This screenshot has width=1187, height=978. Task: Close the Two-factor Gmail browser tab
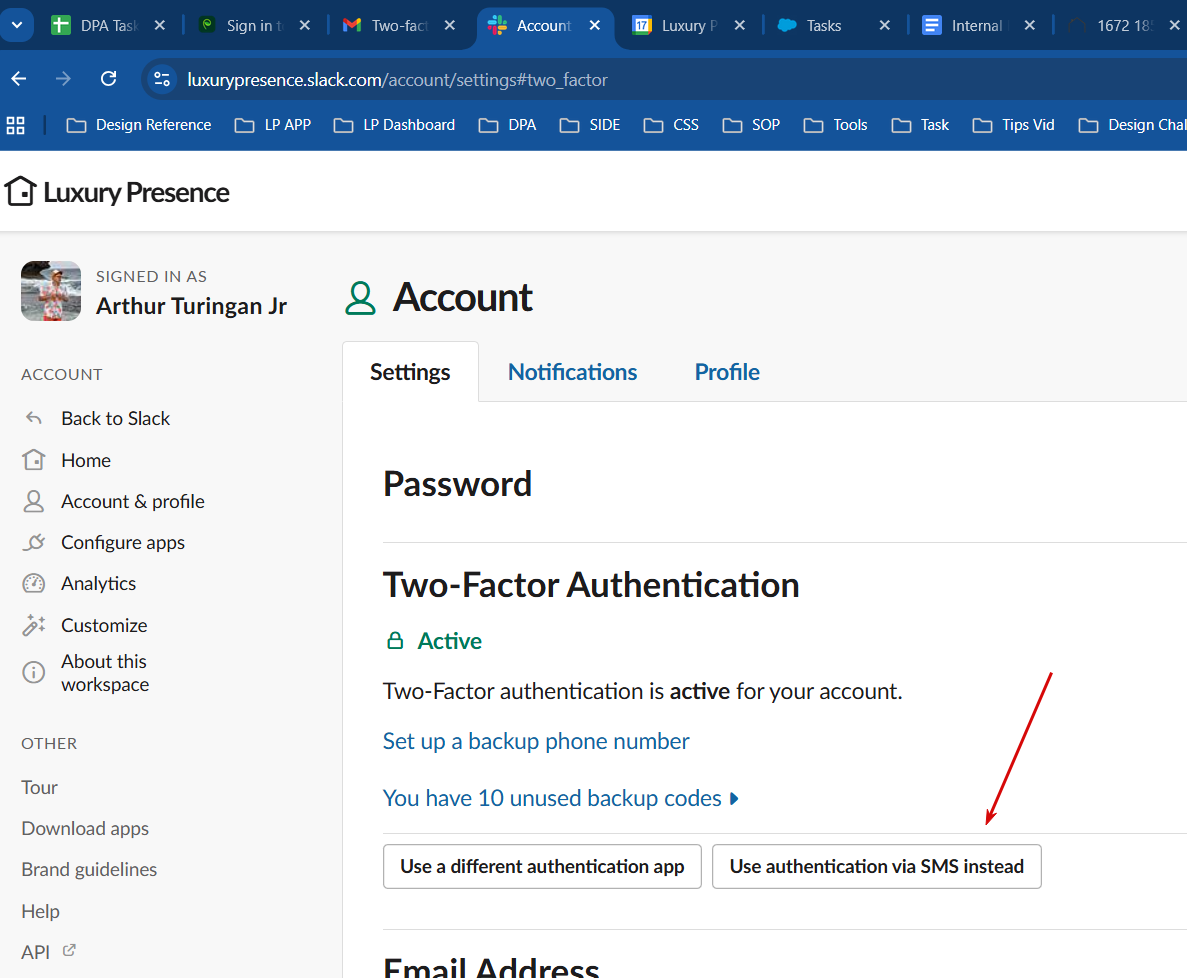click(450, 25)
